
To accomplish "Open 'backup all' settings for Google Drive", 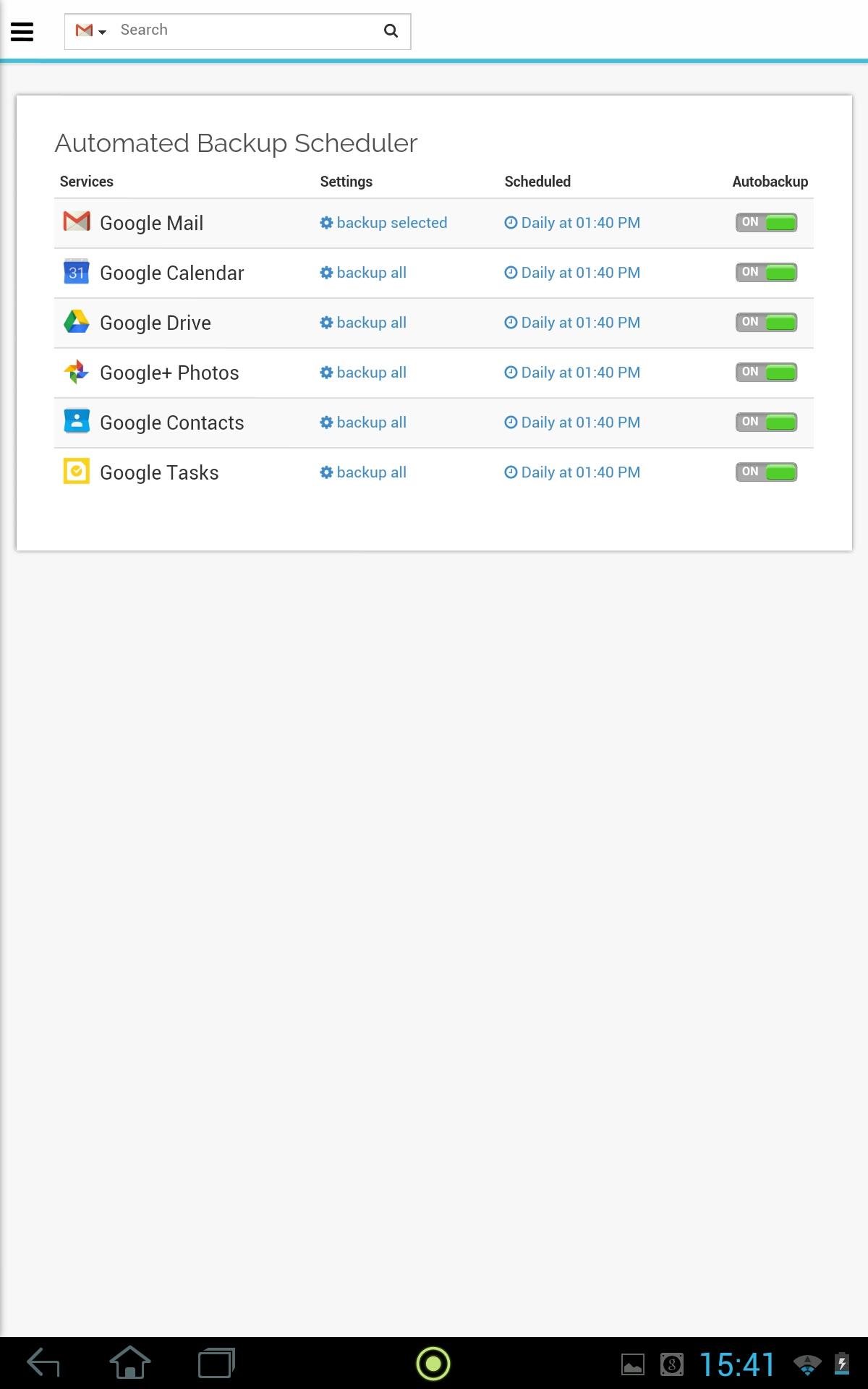I will coord(363,323).
